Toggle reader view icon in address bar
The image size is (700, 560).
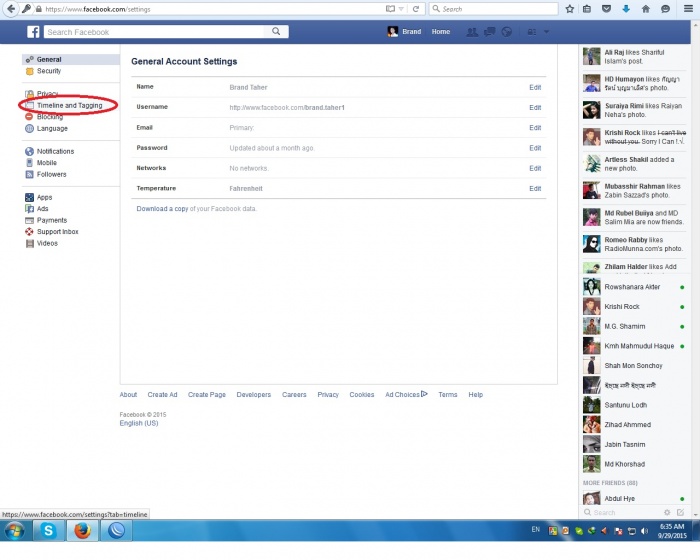[x=390, y=9]
